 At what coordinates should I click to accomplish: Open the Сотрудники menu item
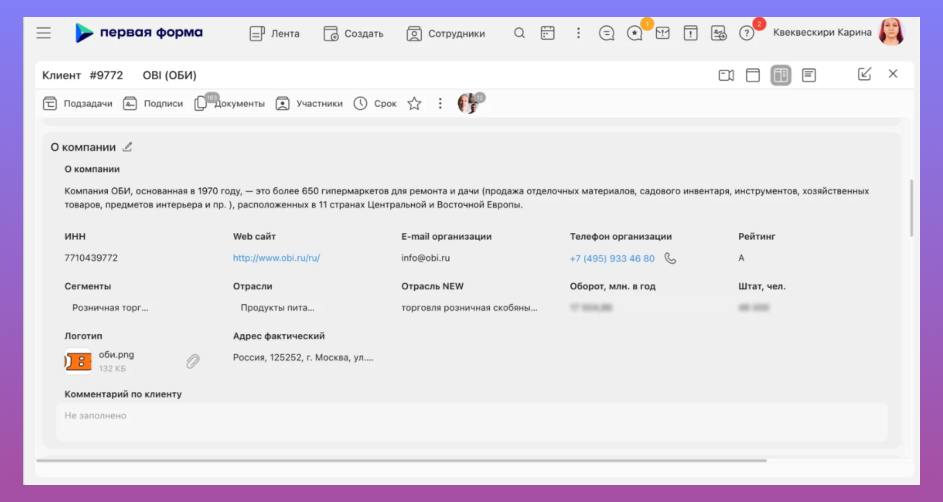[445, 33]
